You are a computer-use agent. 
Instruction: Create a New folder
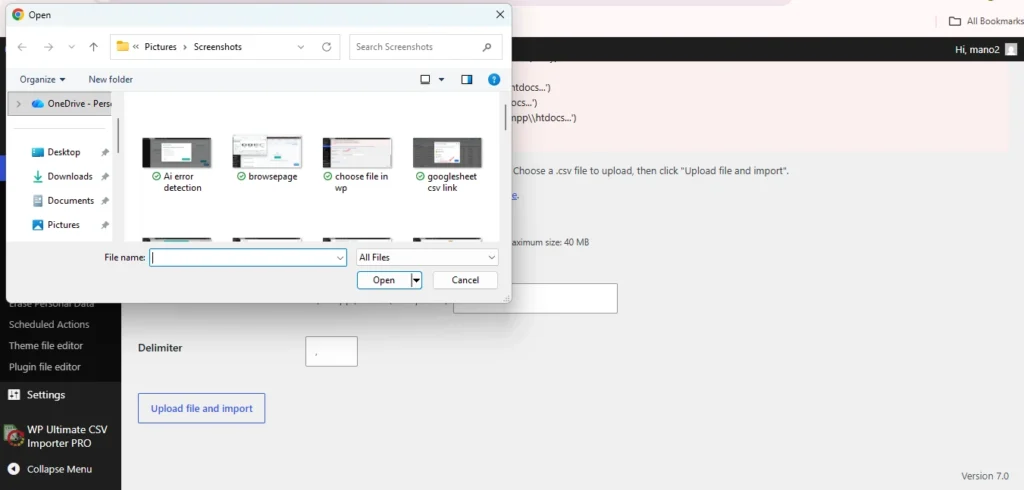pyautogui.click(x=110, y=80)
